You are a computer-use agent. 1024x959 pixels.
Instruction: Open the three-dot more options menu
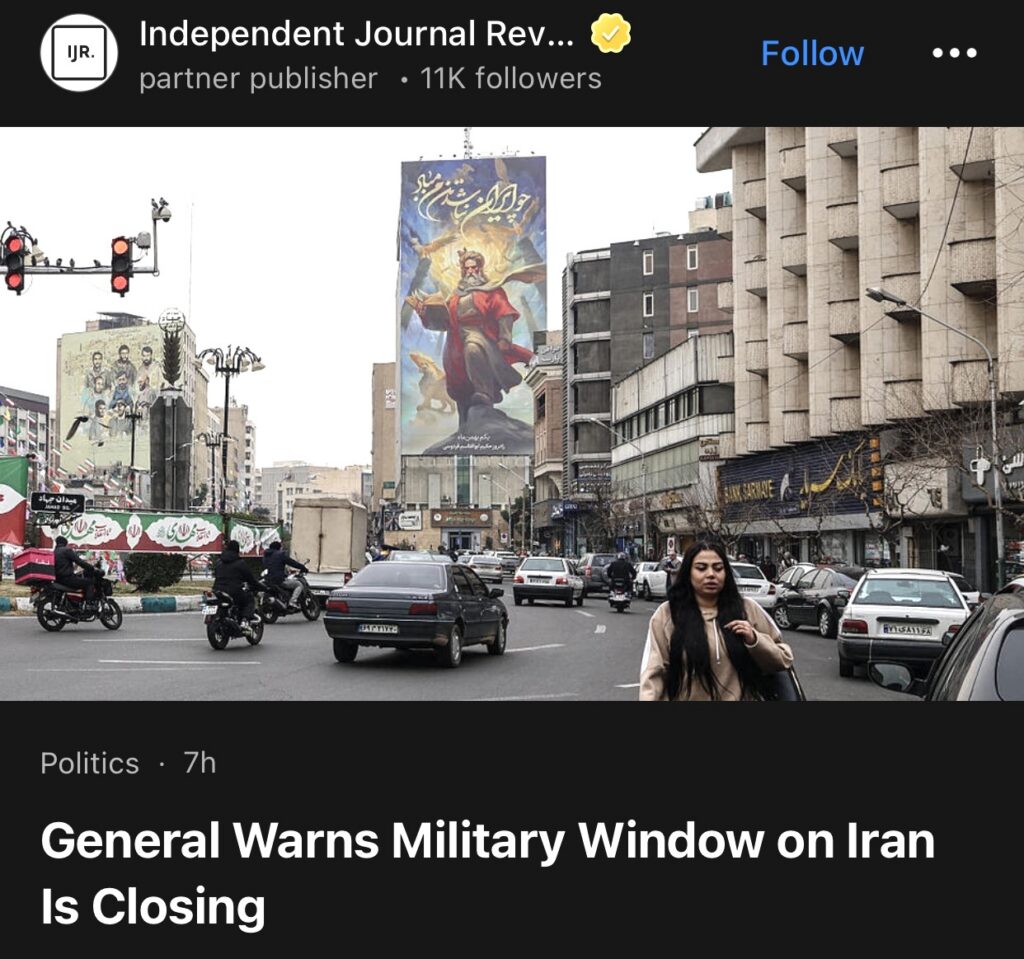[954, 53]
